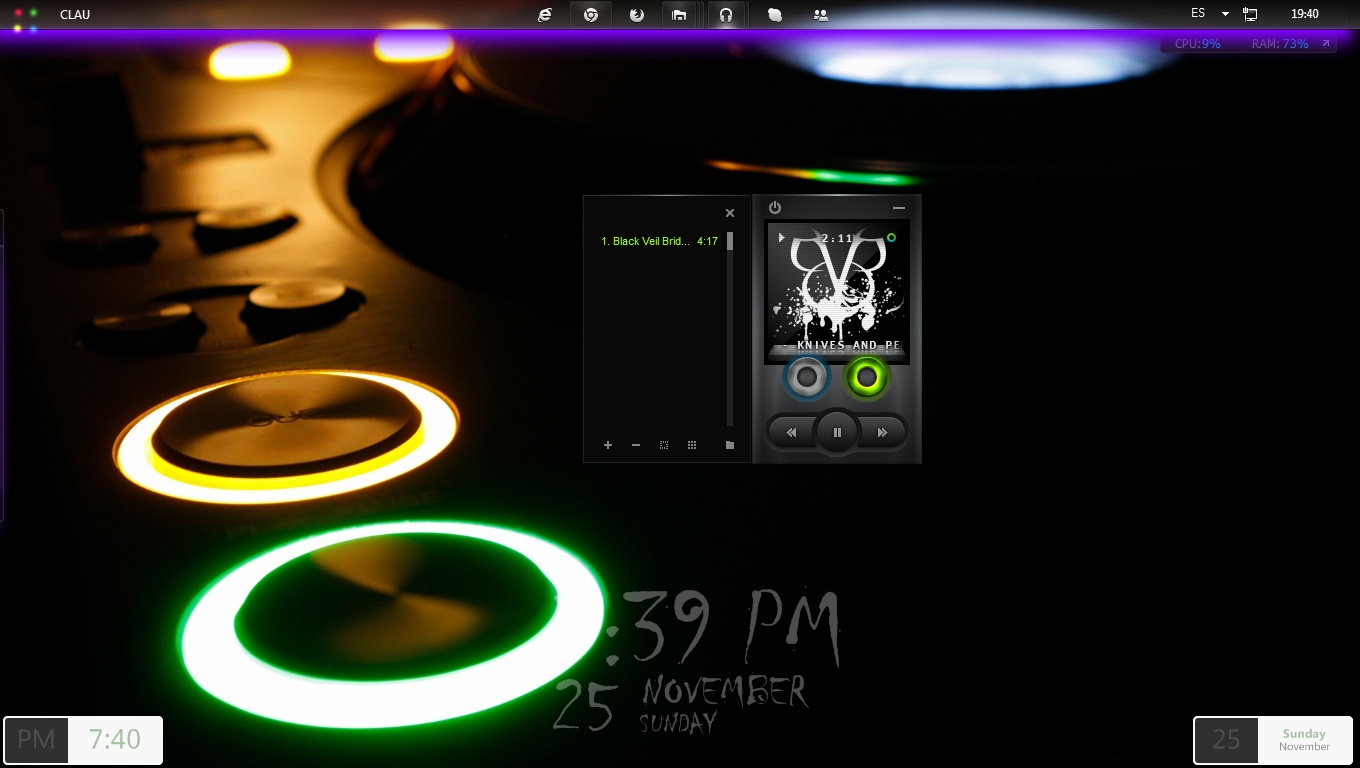Click the colored start orb at top-left corner

pos(26,20)
